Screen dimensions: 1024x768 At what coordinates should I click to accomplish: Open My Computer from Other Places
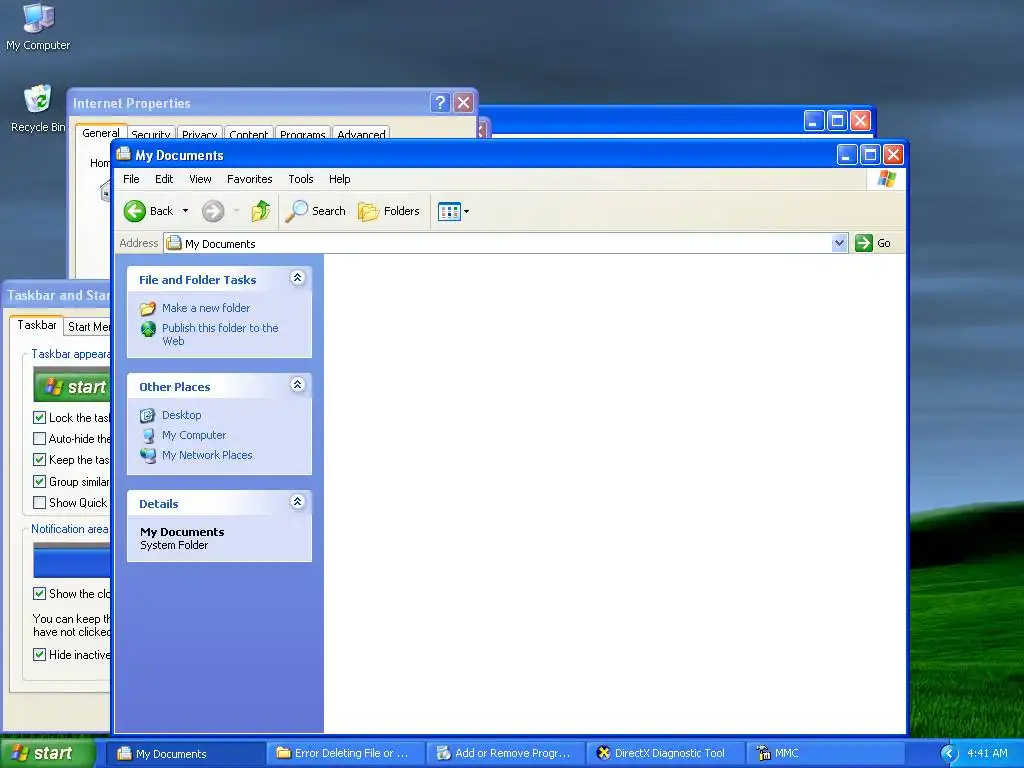click(x=194, y=435)
